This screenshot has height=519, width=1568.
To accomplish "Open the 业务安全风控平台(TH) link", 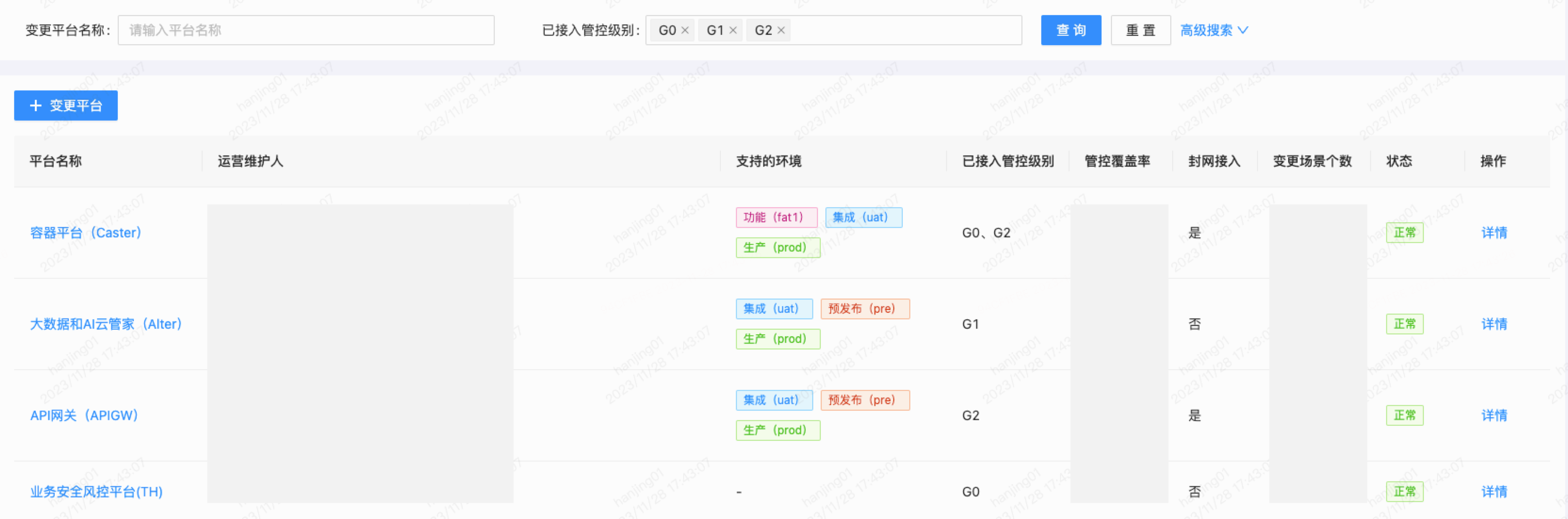I will 96,492.
